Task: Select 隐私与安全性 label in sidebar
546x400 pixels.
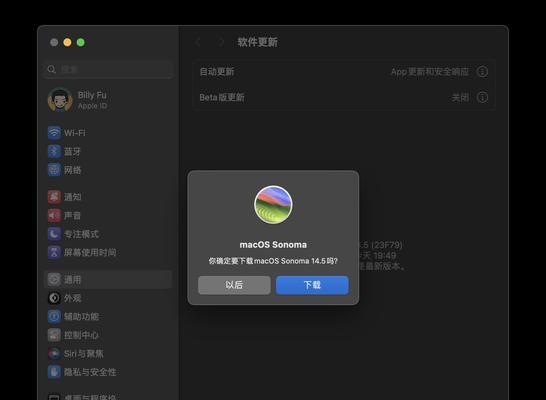Action: (90, 372)
